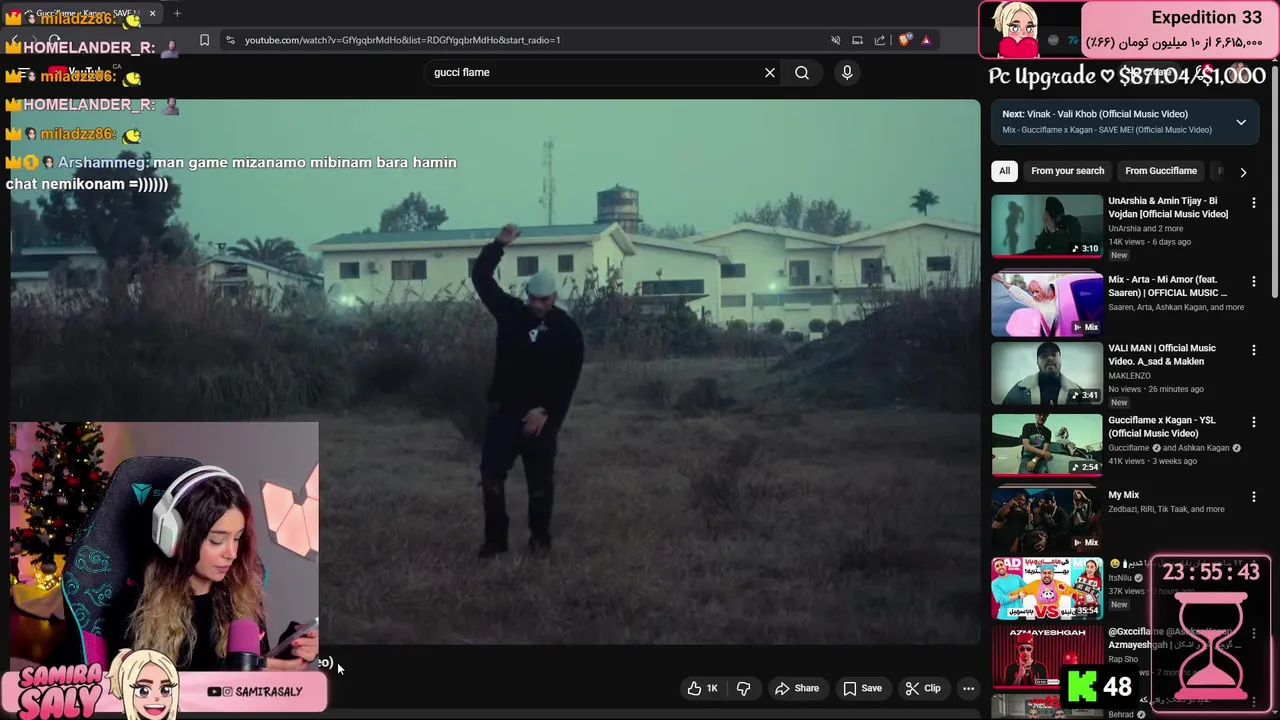Start voice search with the microphone icon
Screen dimensions: 1280x720
pyautogui.click(x=847, y=72)
